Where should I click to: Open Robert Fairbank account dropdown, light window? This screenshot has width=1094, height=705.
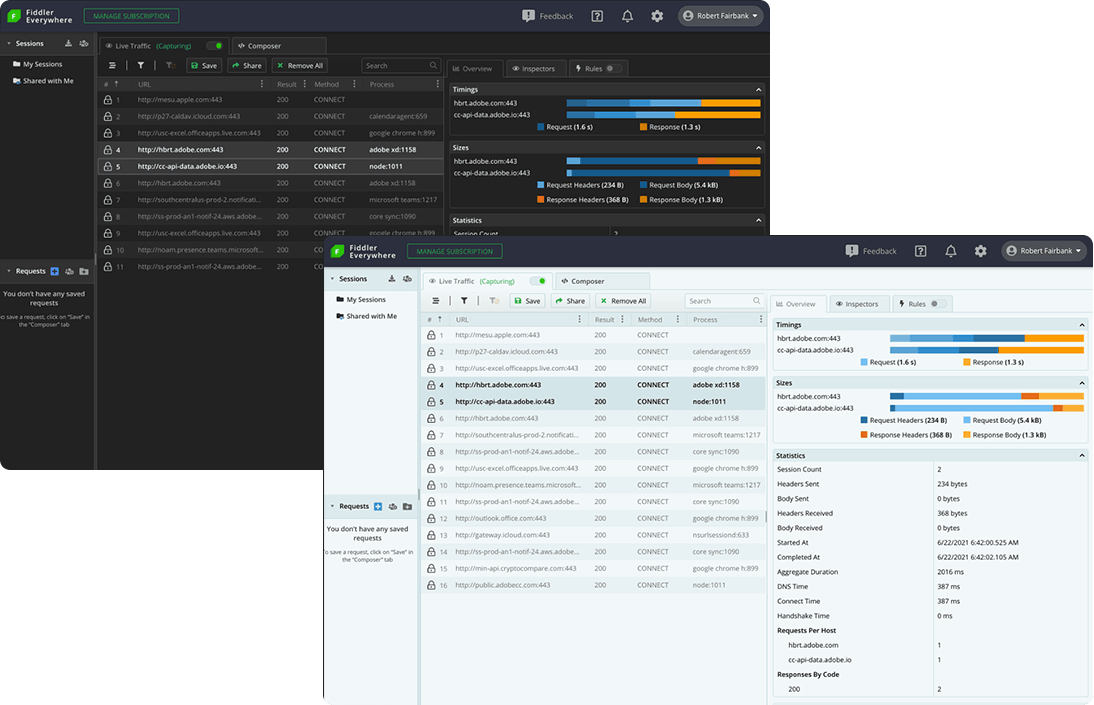tap(1044, 251)
